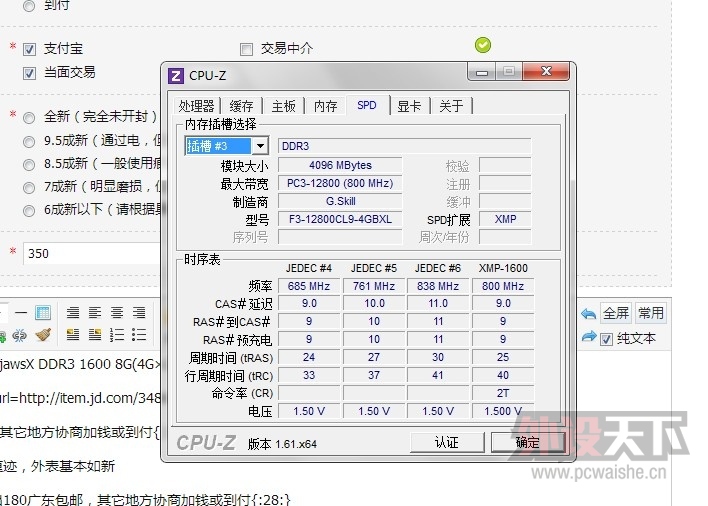Select the justify text alignment icon

point(73,312)
